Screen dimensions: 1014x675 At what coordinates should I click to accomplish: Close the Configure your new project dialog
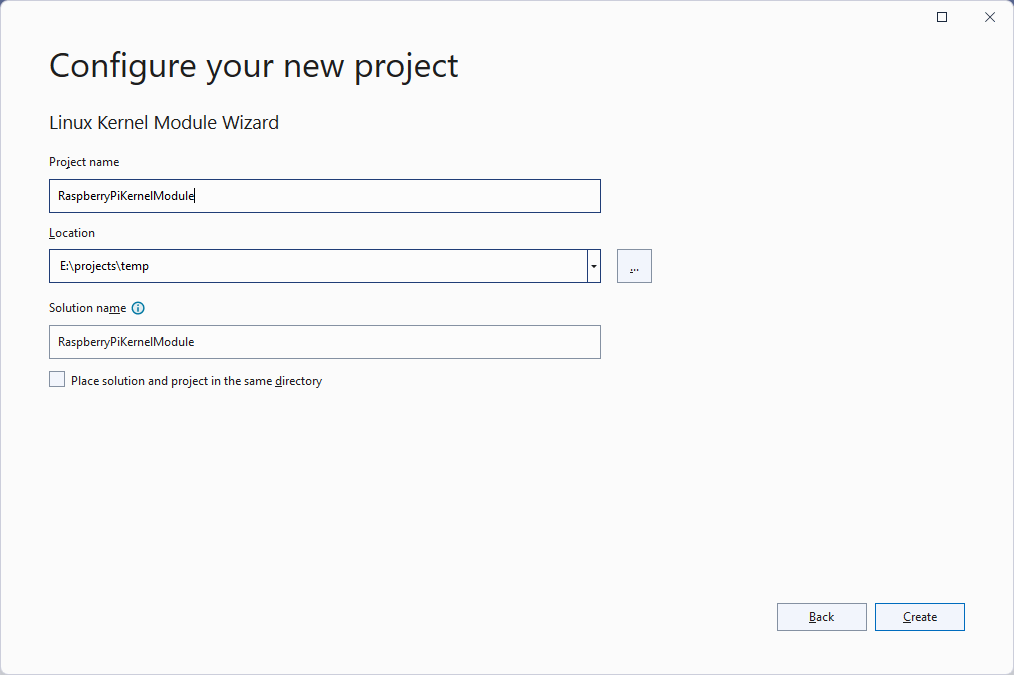(990, 17)
